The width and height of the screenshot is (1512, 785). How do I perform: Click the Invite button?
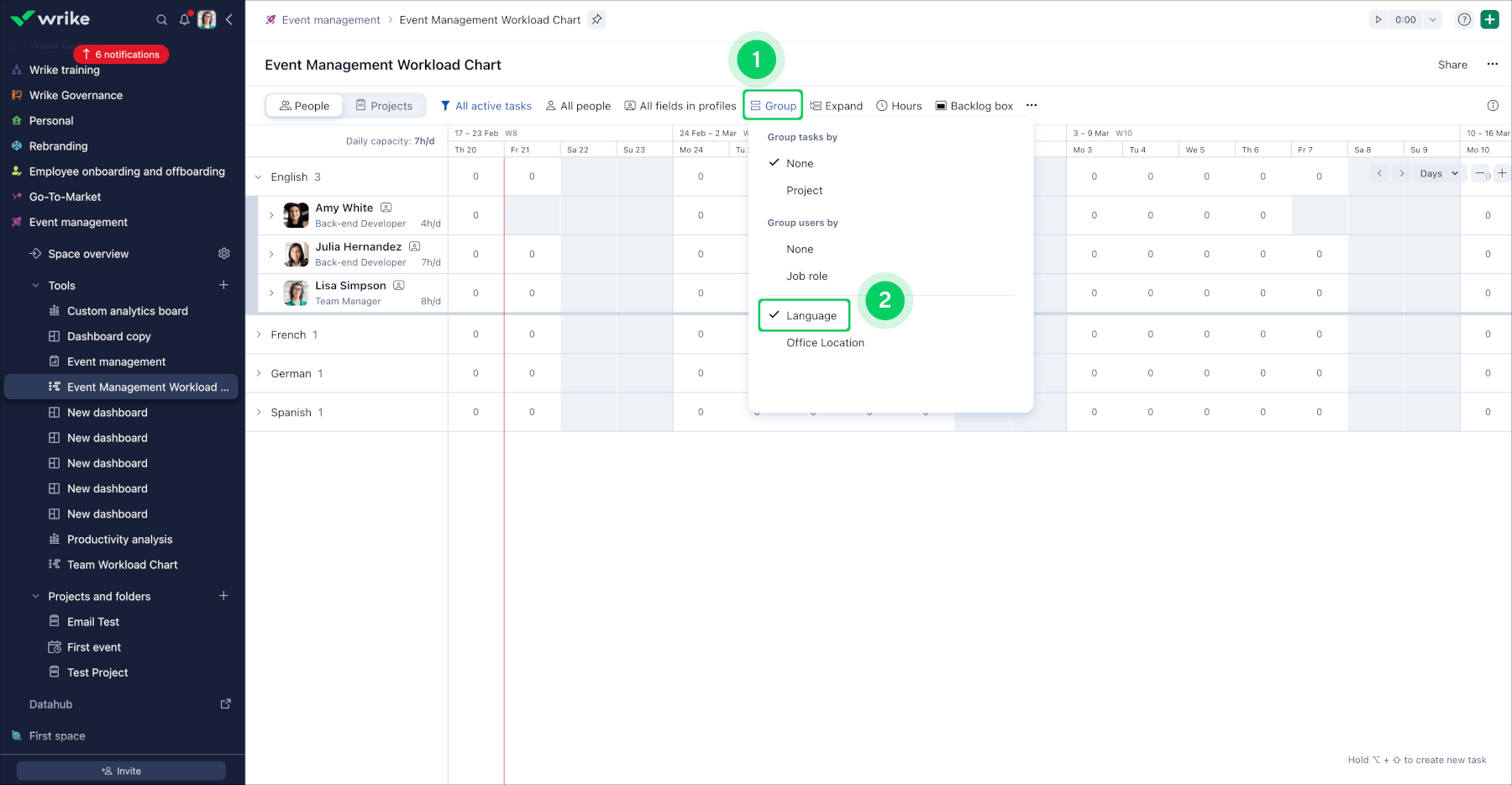coord(121,771)
